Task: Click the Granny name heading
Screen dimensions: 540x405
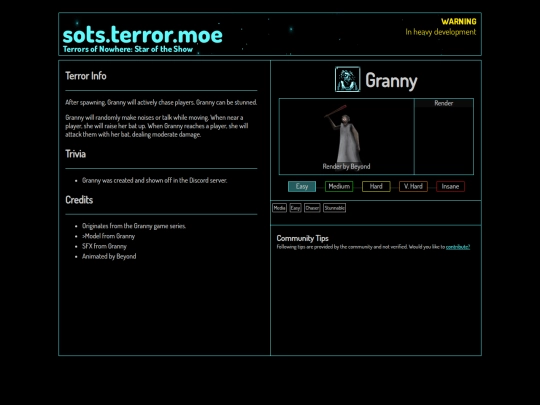Action: [x=391, y=81]
